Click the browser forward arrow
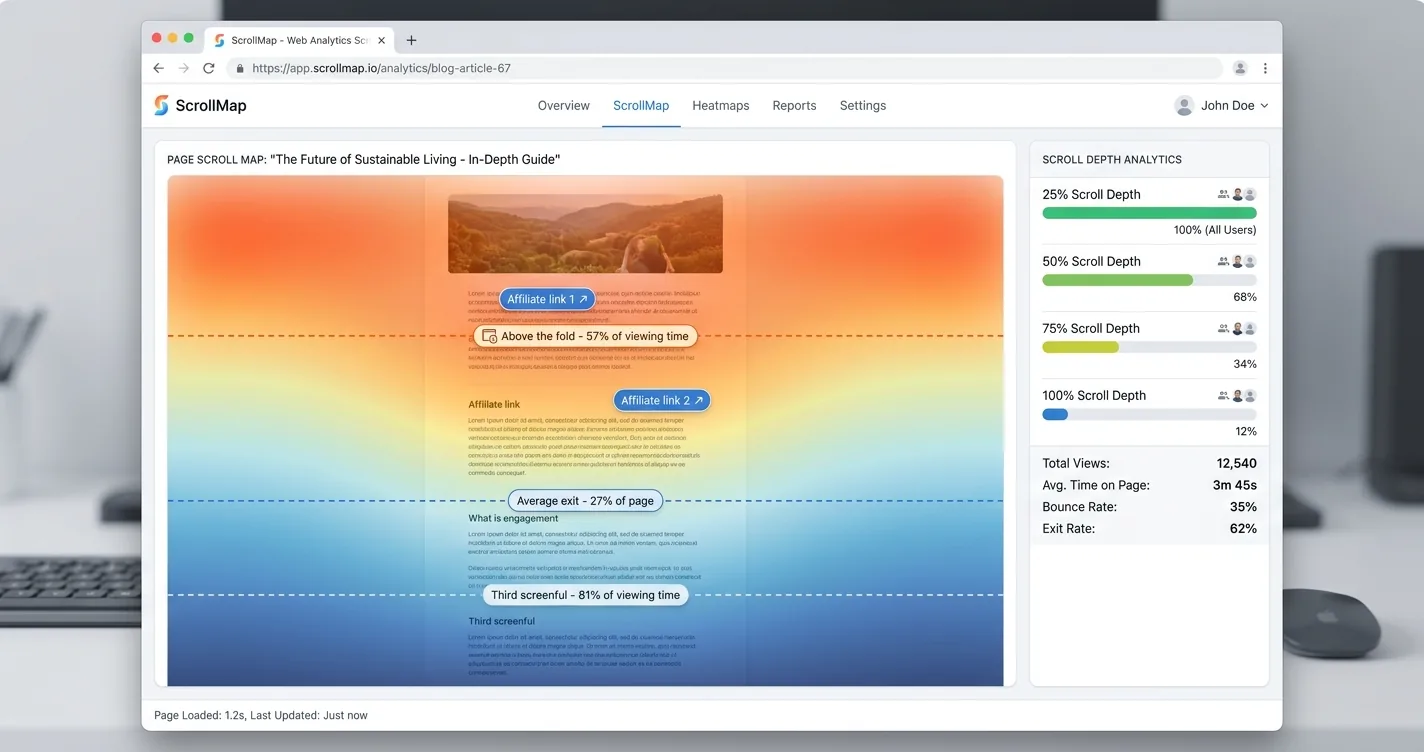Image resolution: width=1424 pixels, height=752 pixels. 183,68
